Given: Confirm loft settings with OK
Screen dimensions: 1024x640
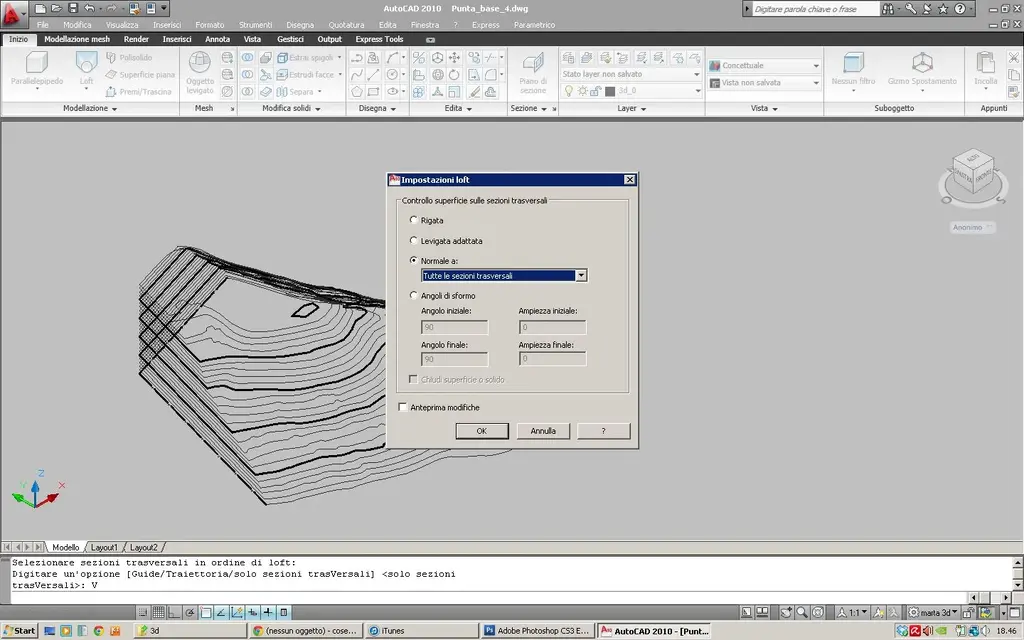Looking at the screenshot, I should tap(482, 431).
